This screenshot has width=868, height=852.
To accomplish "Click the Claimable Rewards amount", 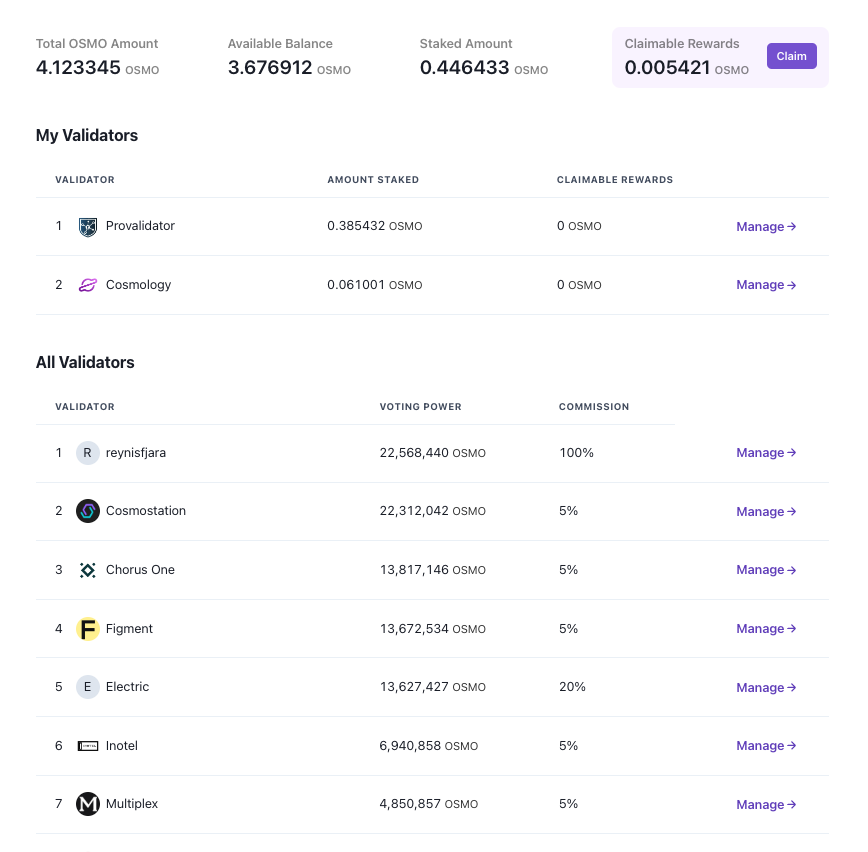I will pos(667,70).
